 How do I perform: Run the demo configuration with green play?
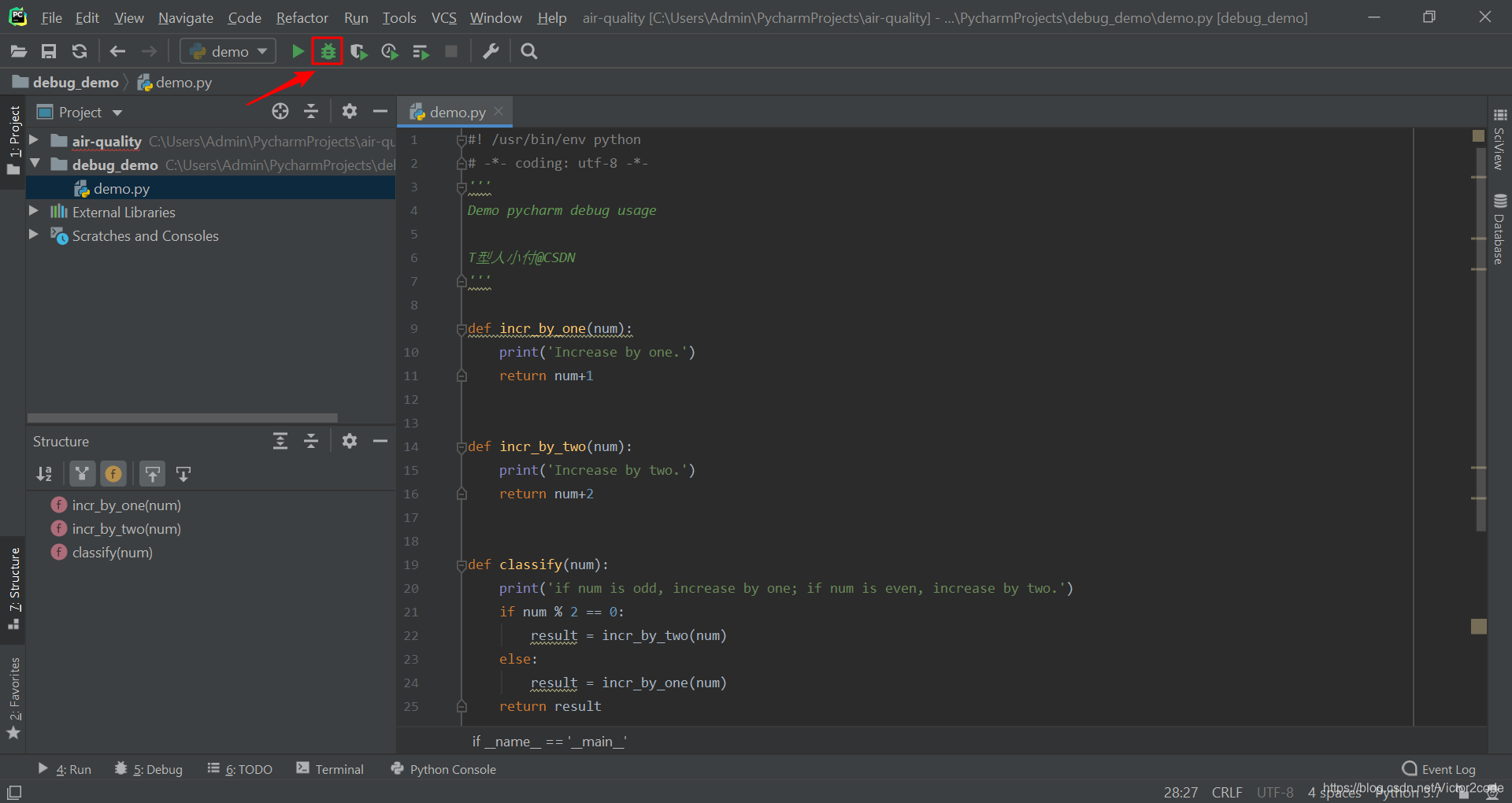point(298,52)
